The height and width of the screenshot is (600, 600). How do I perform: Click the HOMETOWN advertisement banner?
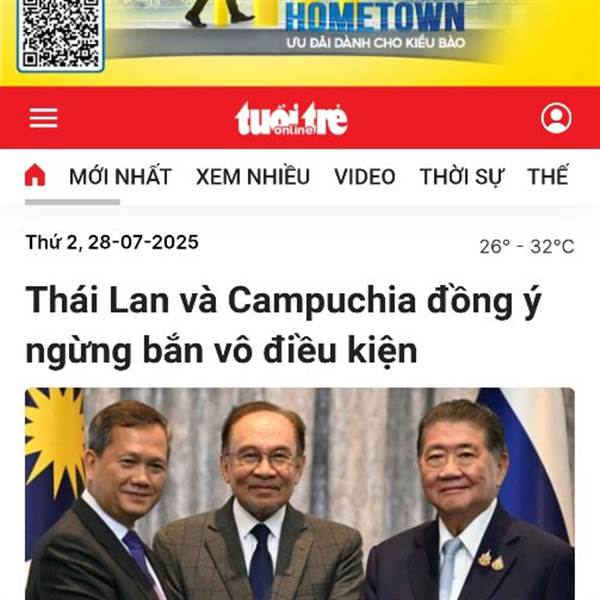(300, 43)
